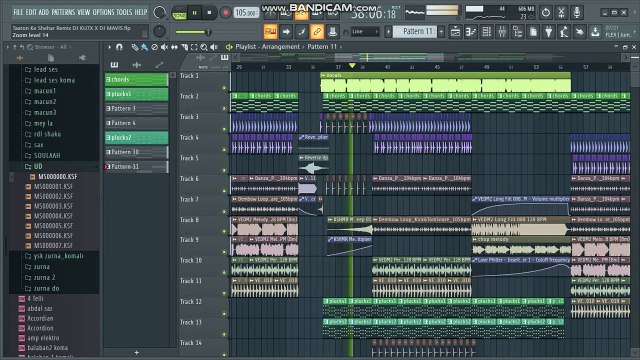Viewport: 640px width, 360px height.
Task: Open the Channel rack view icon
Action: click(487, 31)
